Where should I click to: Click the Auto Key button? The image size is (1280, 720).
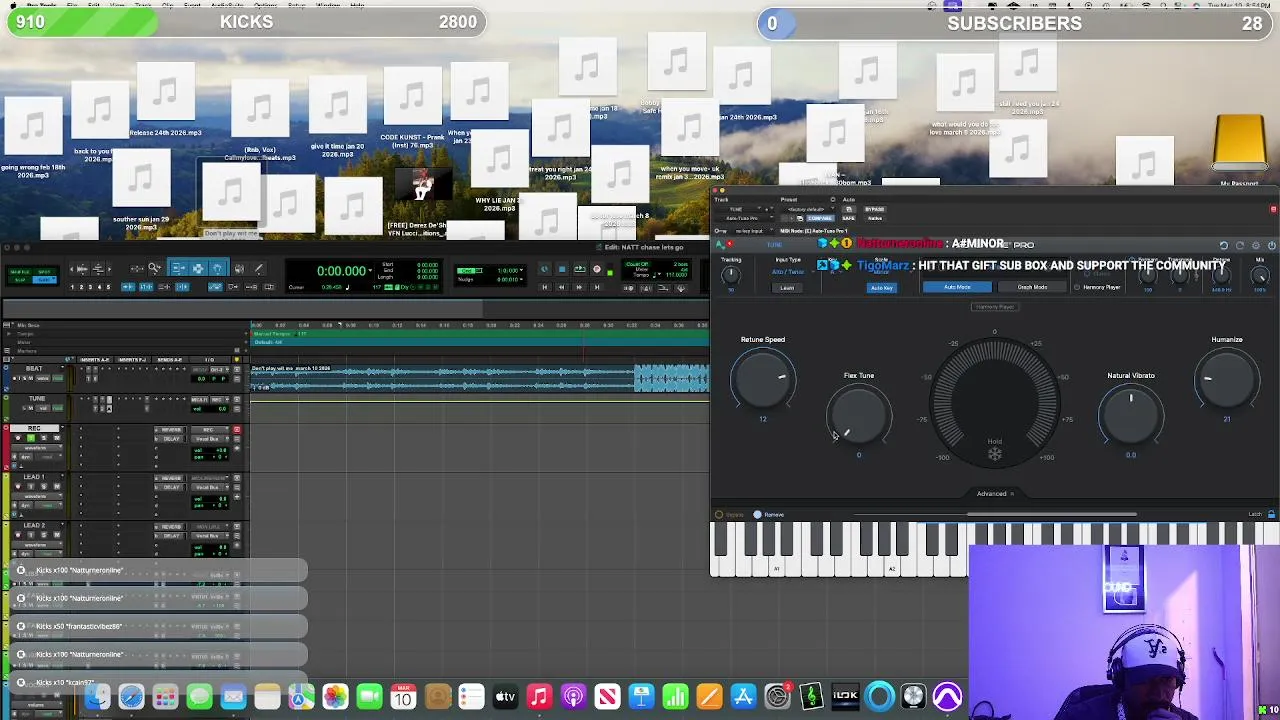tap(882, 288)
